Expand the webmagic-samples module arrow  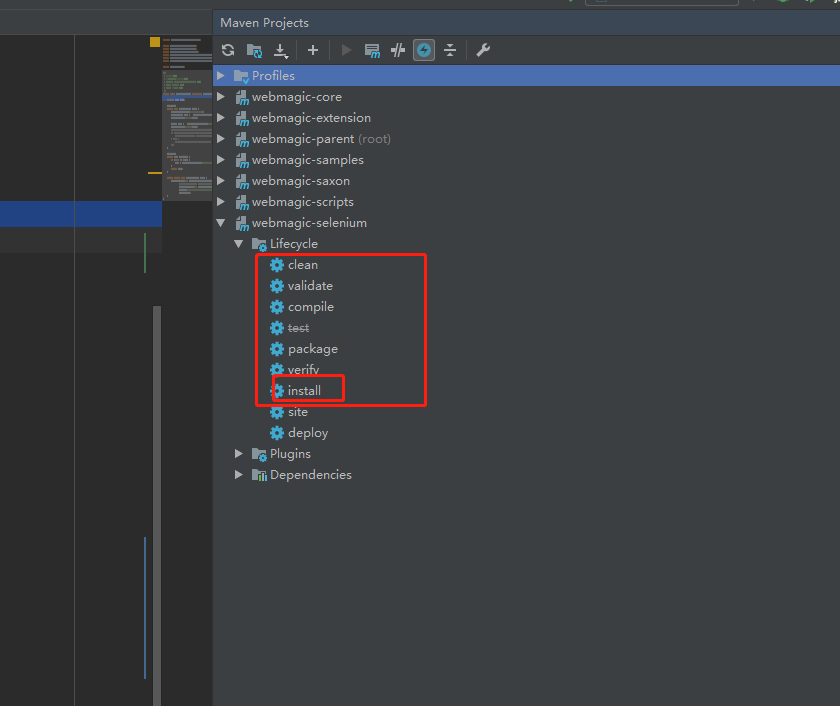pos(221,160)
